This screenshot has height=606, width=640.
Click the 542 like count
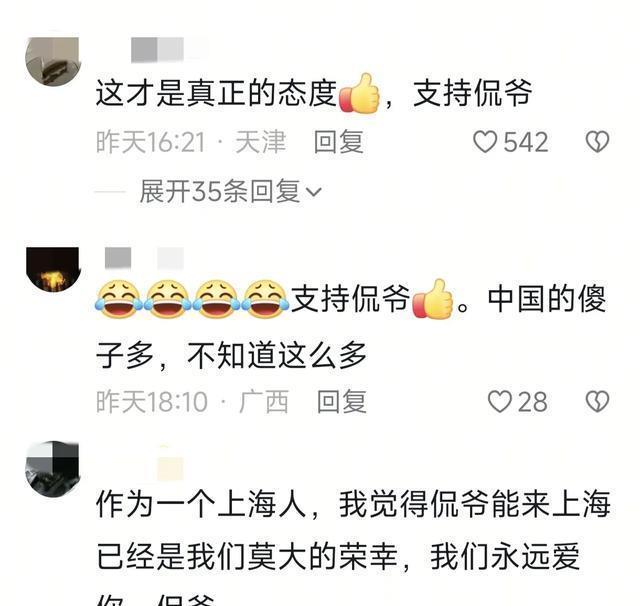526,142
